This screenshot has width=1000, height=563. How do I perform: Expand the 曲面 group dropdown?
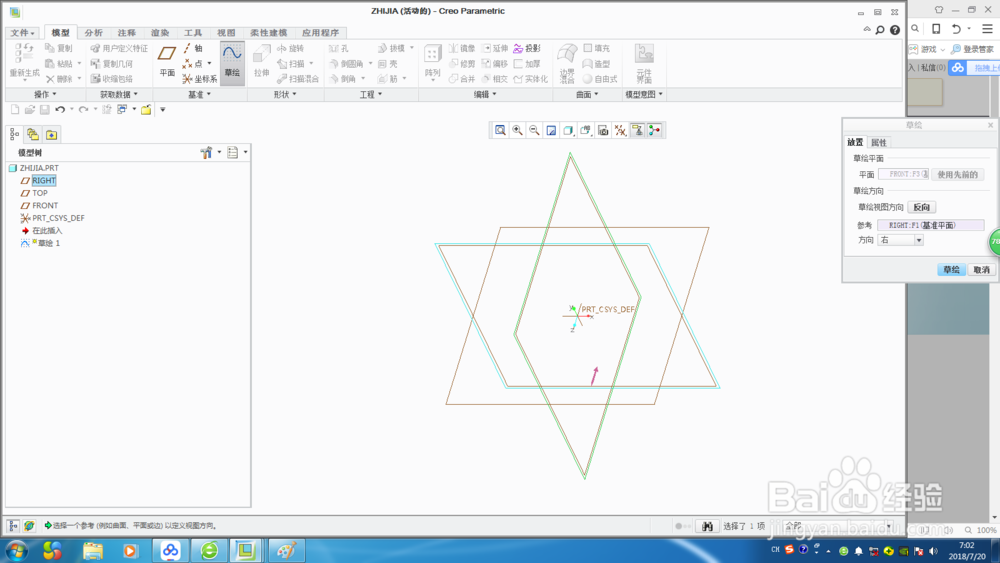587,94
